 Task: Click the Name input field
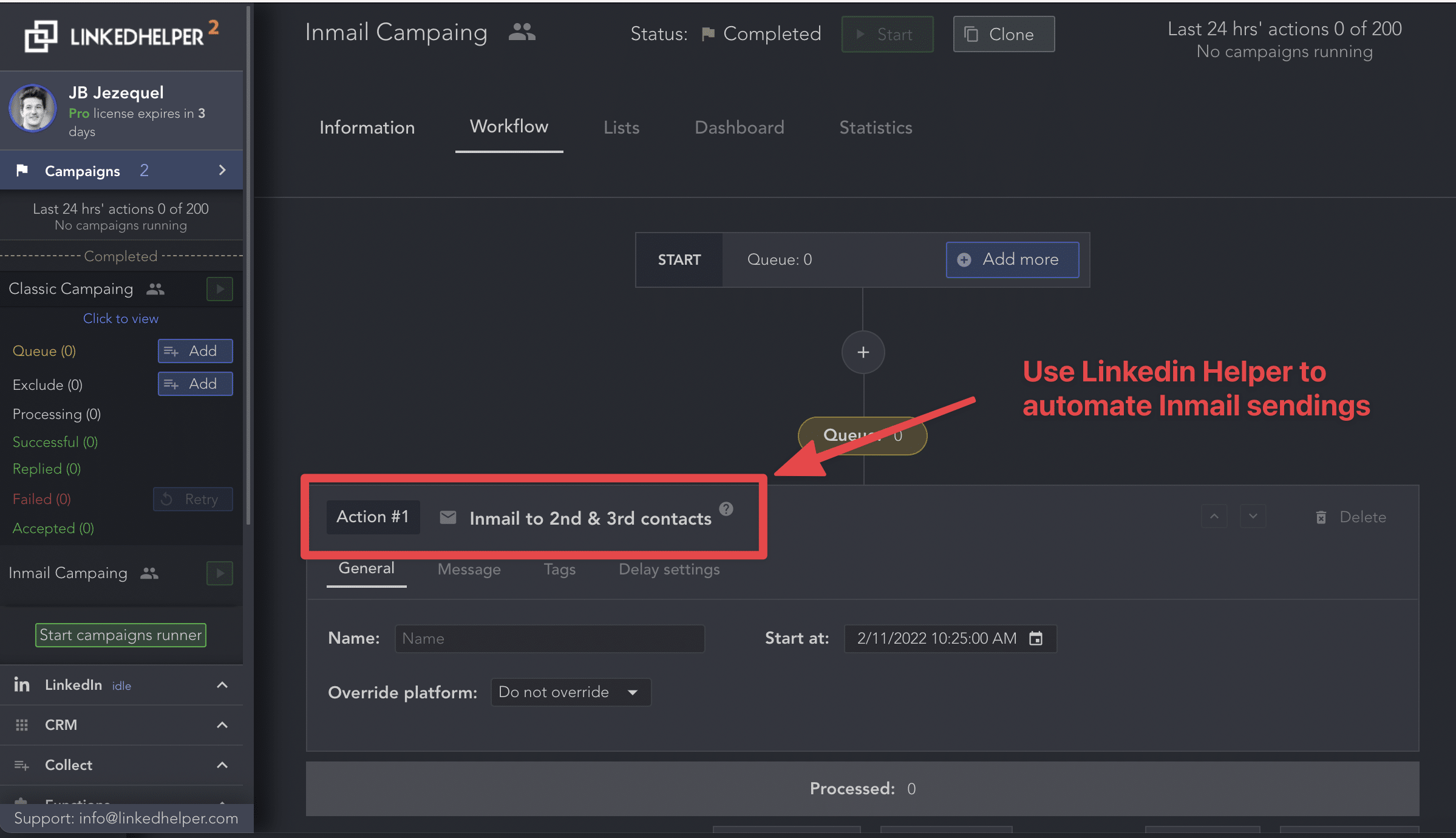pyautogui.click(x=551, y=638)
